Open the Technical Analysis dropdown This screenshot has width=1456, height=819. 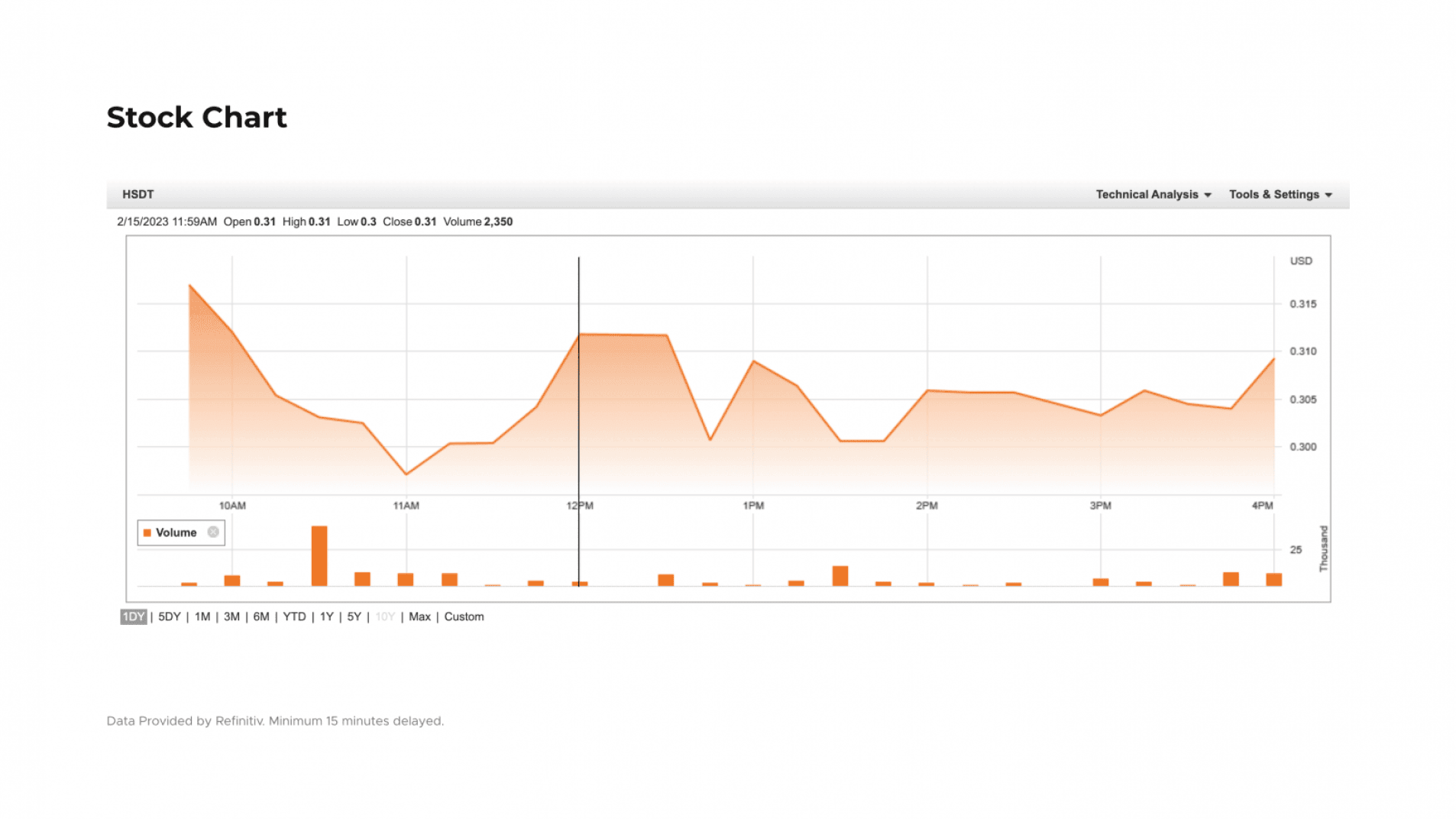pos(1153,194)
